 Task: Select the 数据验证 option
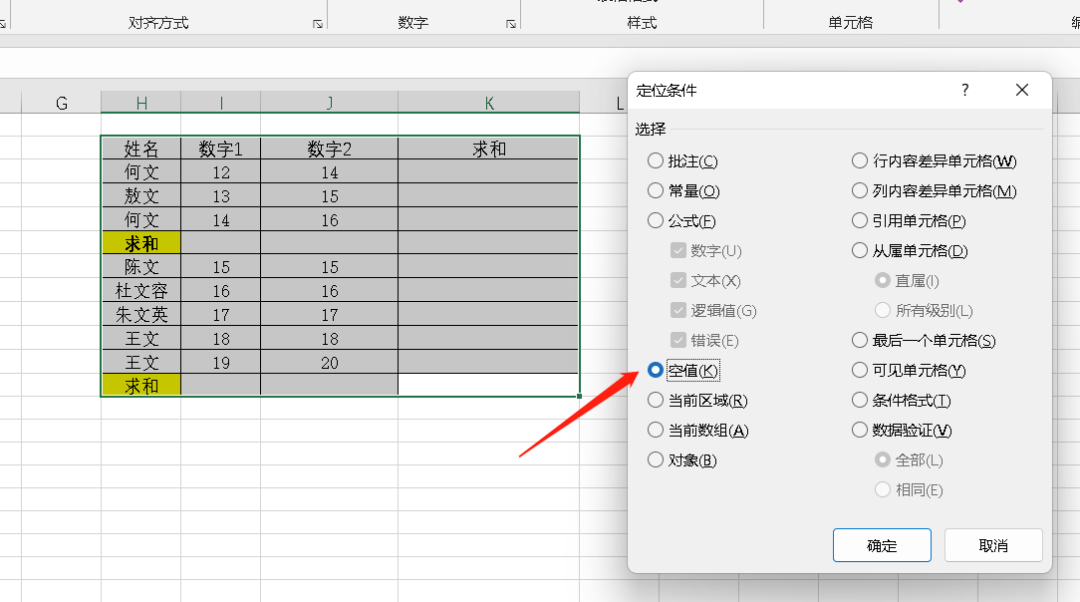pos(860,430)
